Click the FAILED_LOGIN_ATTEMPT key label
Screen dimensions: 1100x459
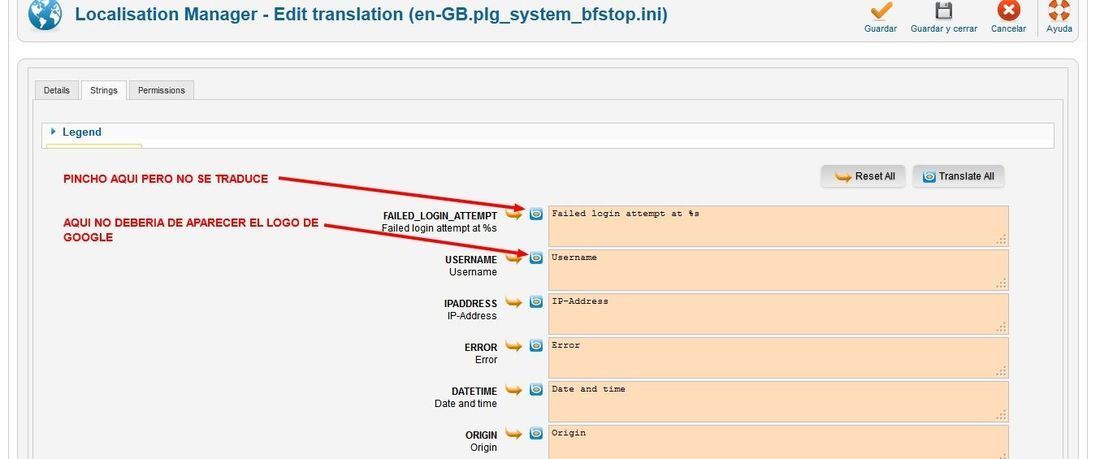440,216
